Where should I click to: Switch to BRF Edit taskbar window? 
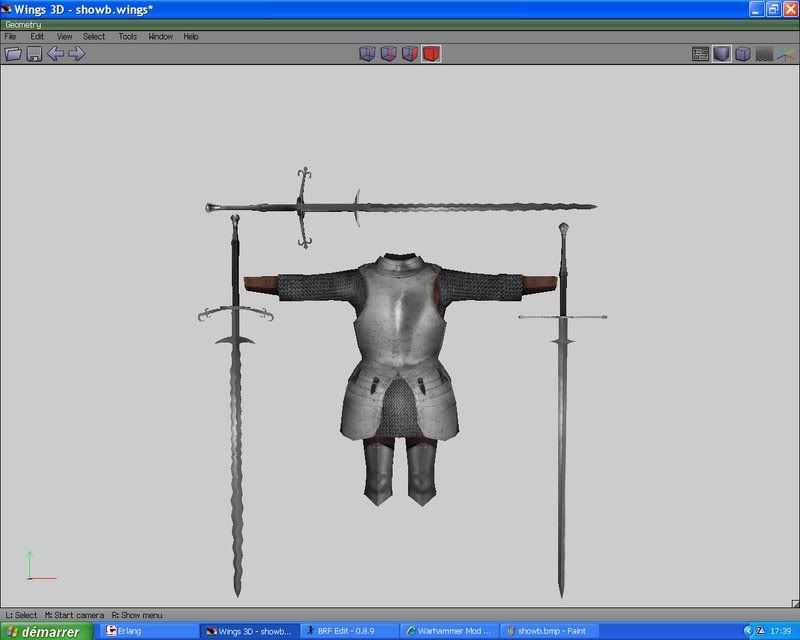[x=349, y=631]
